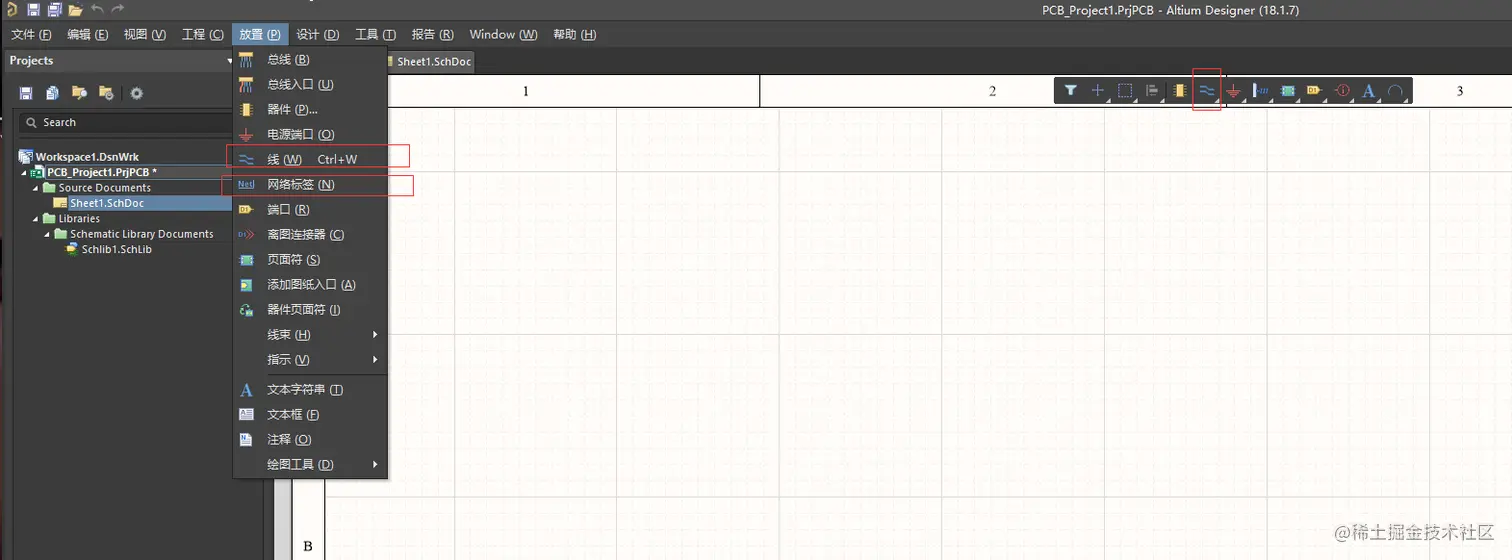Choose 注释 (O) menu entry

pos(310,440)
